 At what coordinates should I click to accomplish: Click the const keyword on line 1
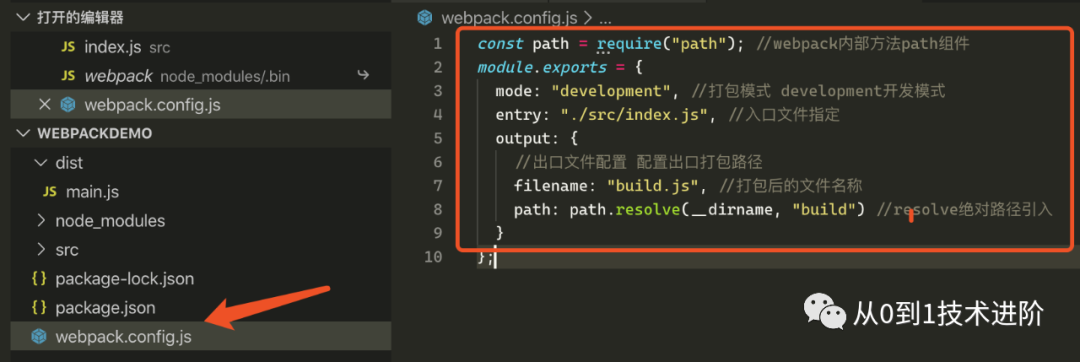(500, 45)
